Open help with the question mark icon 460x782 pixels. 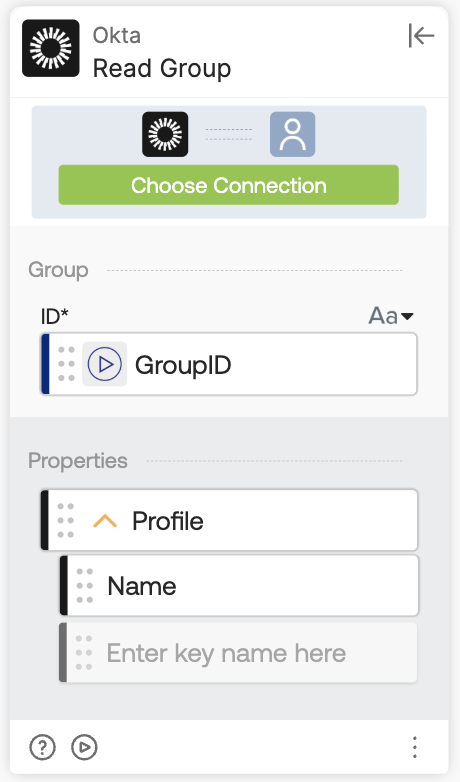point(42,747)
